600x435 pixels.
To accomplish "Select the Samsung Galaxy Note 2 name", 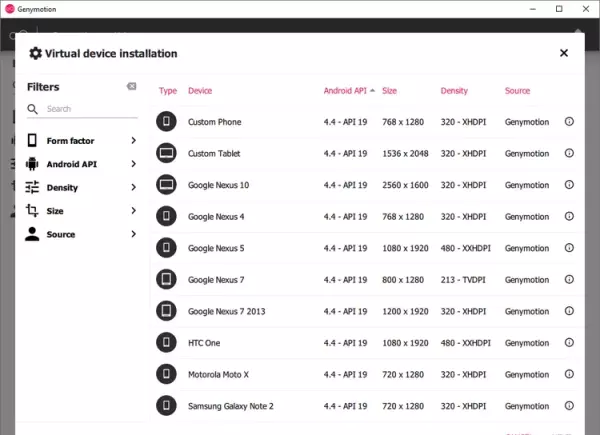I will click(x=231, y=406).
